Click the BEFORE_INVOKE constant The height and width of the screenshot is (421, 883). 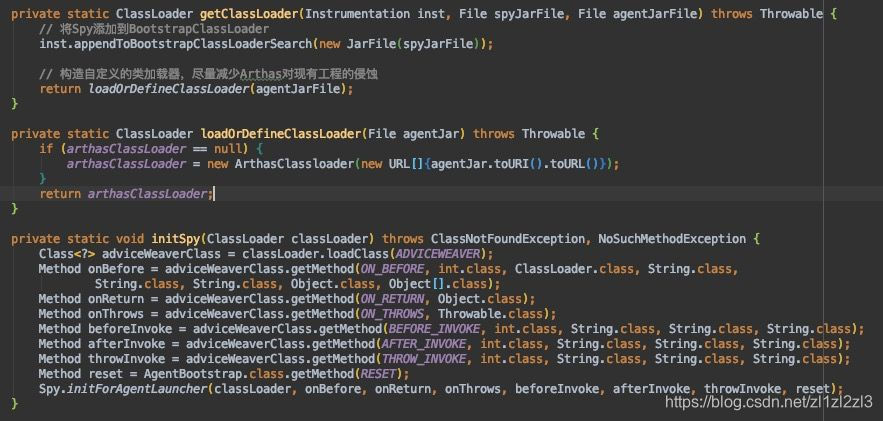434,329
